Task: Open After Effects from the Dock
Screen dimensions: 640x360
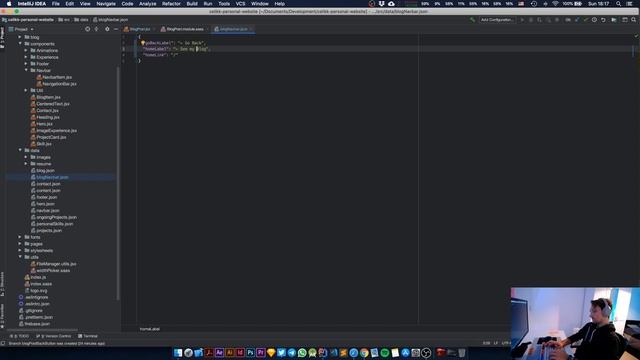Action: [x=219, y=353]
